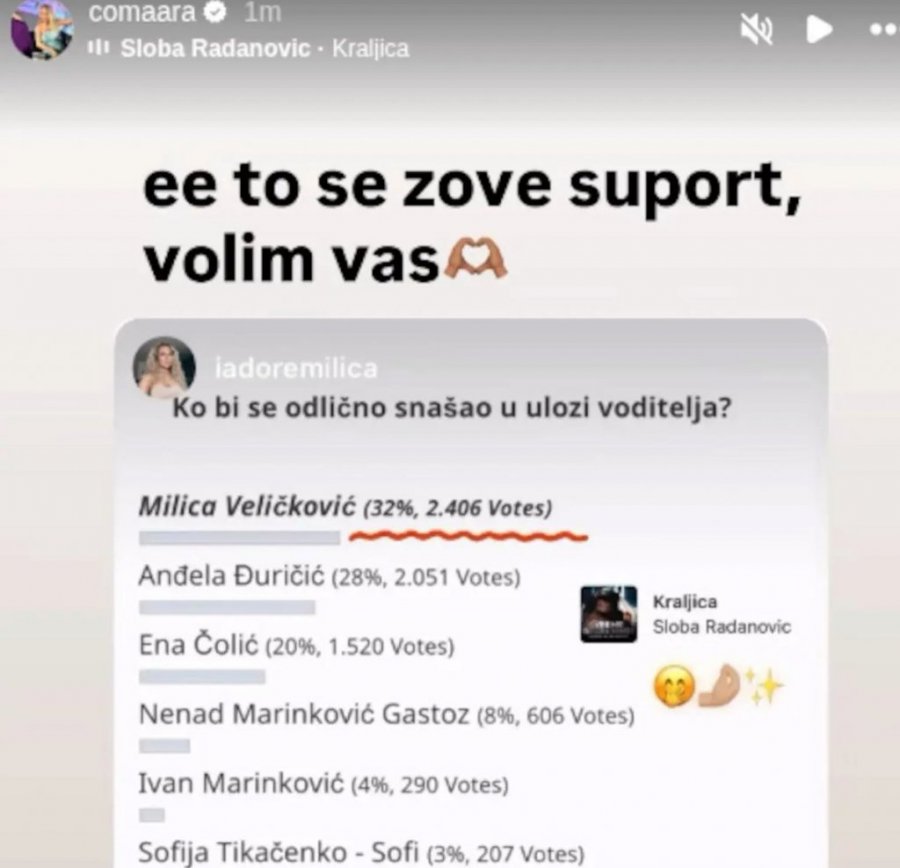Tap the smiling face with hand emoji
This screenshot has width=900, height=868.
pos(674,686)
